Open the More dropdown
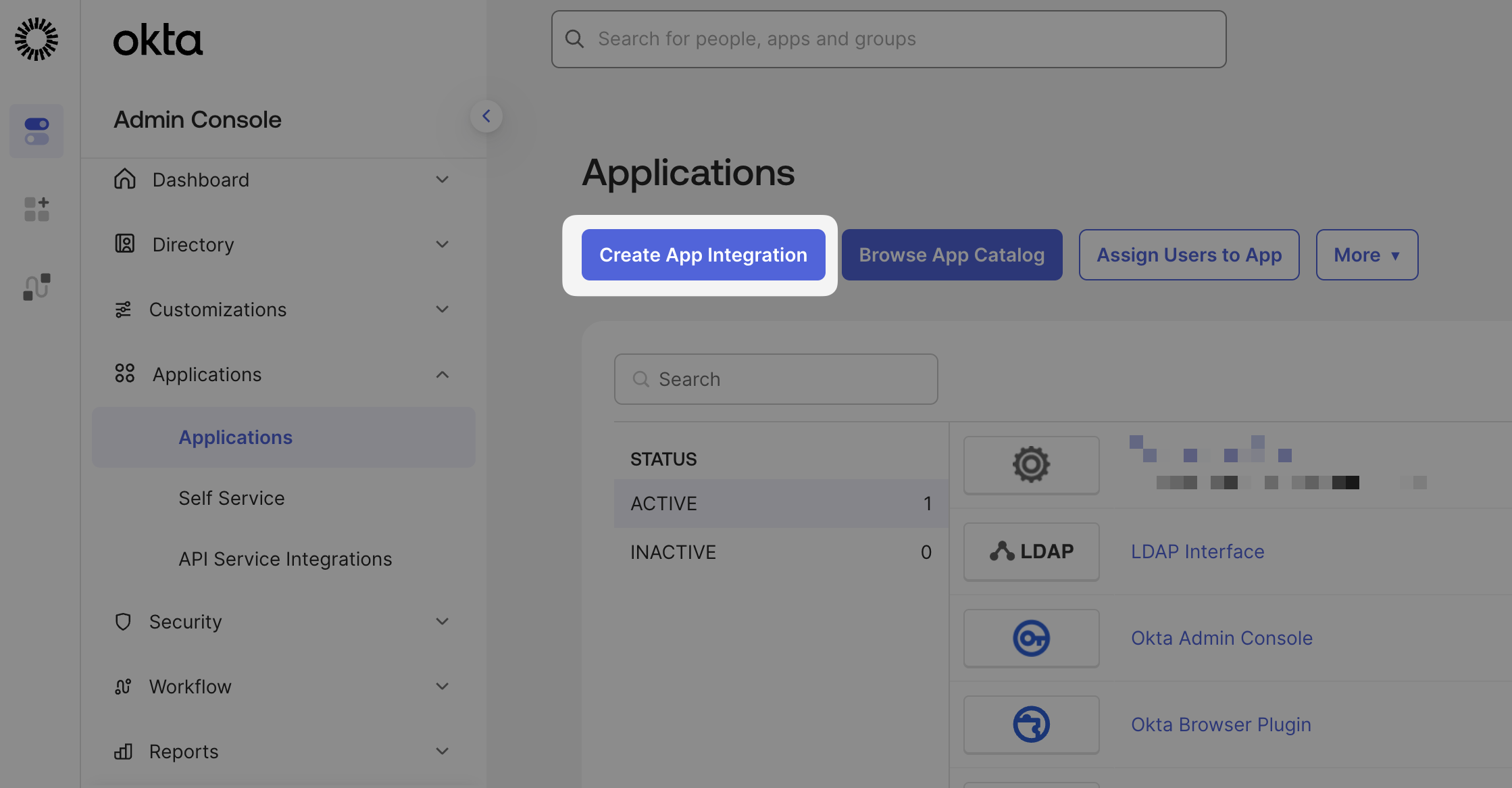 (x=1366, y=255)
